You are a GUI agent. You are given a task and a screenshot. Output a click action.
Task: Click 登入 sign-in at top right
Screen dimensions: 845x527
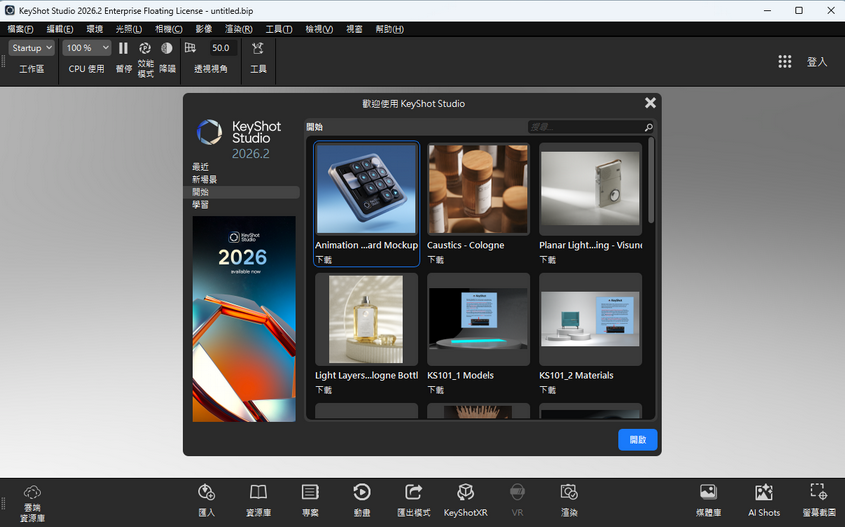[x=816, y=61]
